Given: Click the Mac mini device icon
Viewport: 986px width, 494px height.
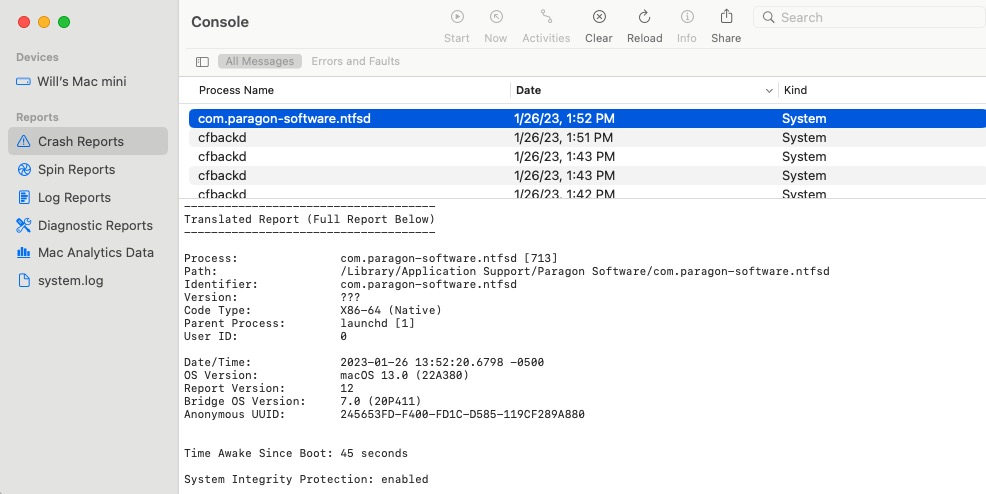Looking at the screenshot, I should tap(23, 82).
